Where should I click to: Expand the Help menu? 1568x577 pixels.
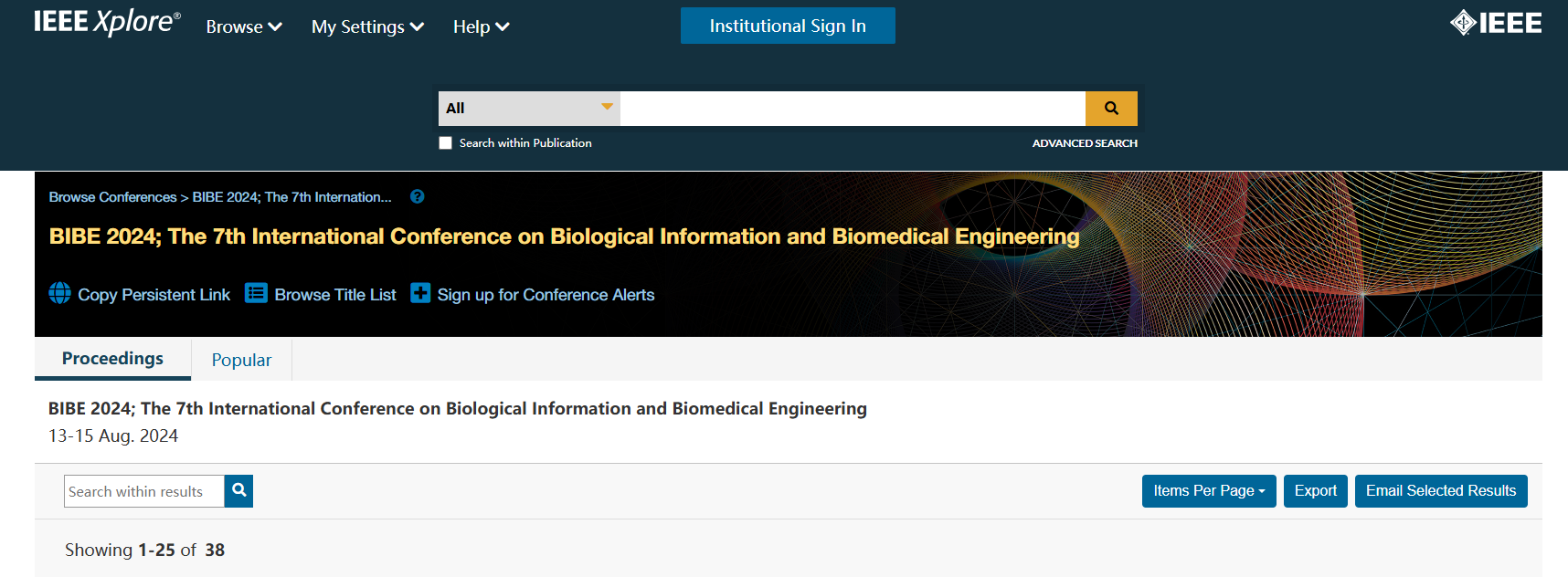(x=481, y=27)
